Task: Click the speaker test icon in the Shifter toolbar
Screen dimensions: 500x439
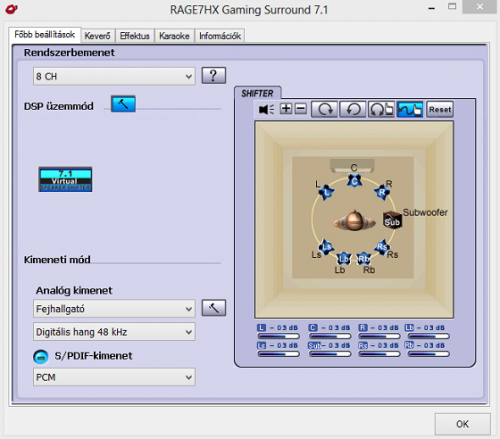Action: tap(266, 109)
